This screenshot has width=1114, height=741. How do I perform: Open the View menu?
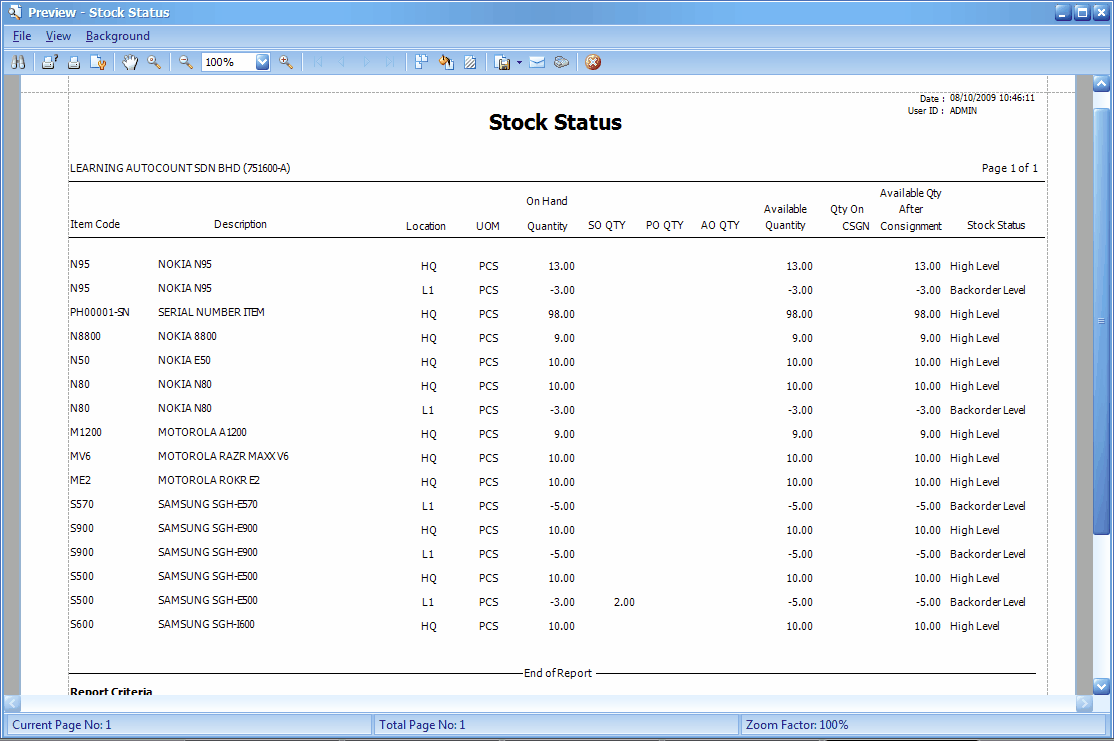click(x=58, y=36)
